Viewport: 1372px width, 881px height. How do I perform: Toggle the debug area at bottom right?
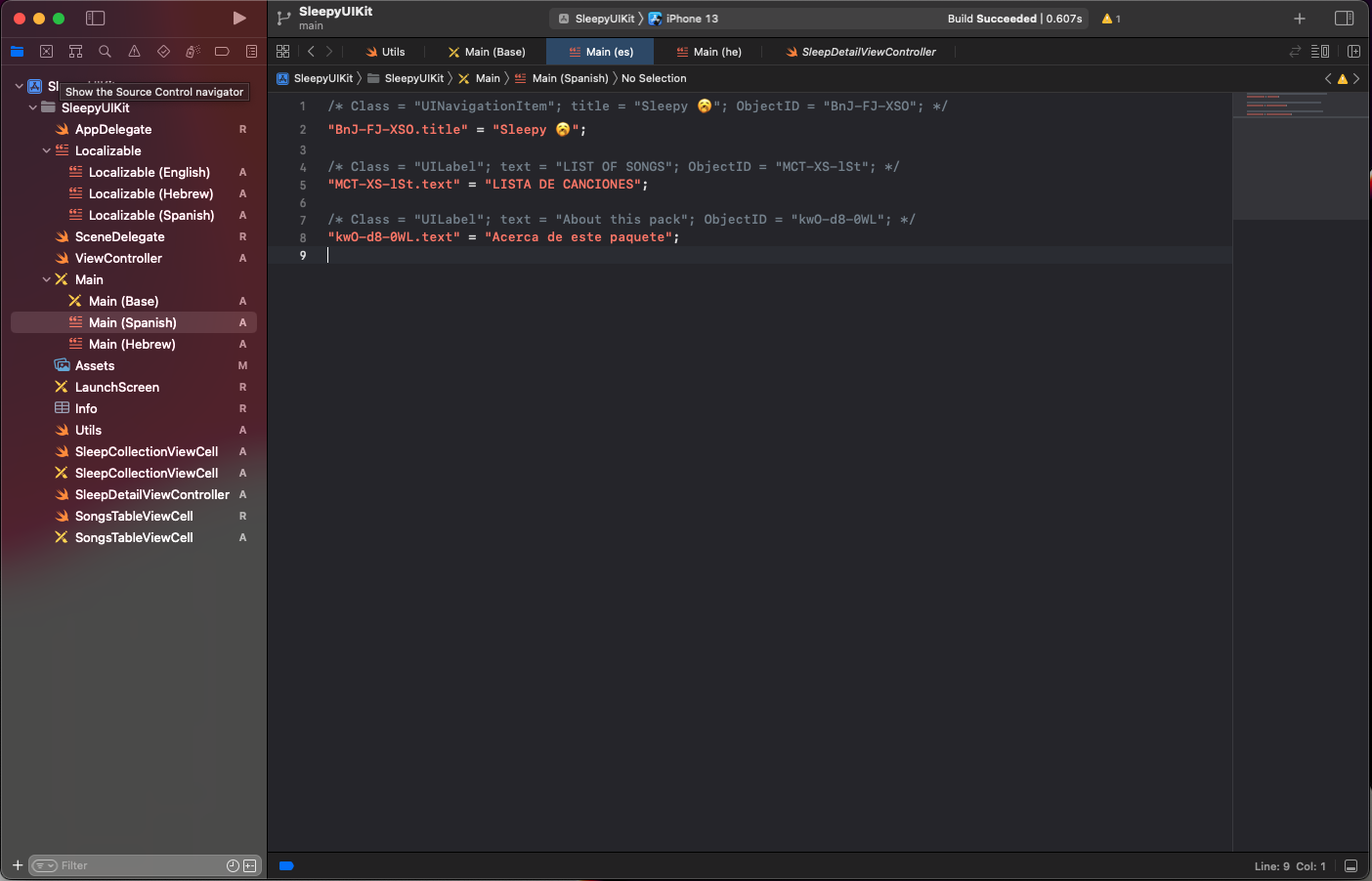(x=1351, y=866)
